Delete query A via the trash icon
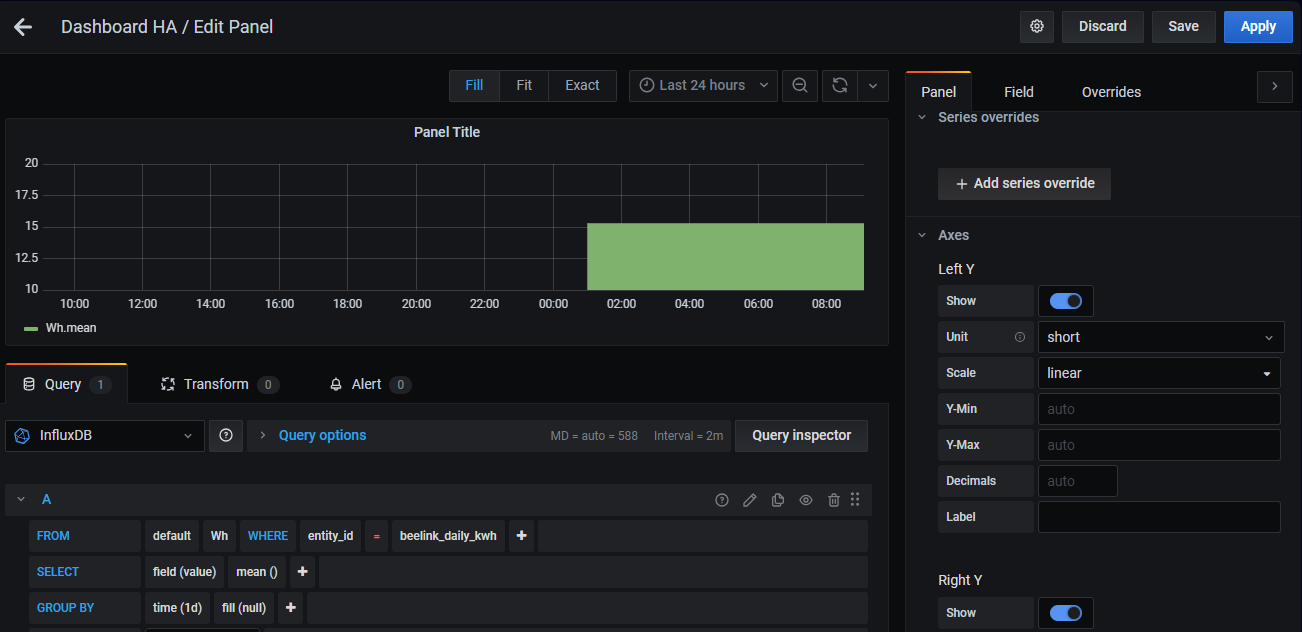Screen dimensions: 1302x632 pyautogui.click(x=834, y=499)
